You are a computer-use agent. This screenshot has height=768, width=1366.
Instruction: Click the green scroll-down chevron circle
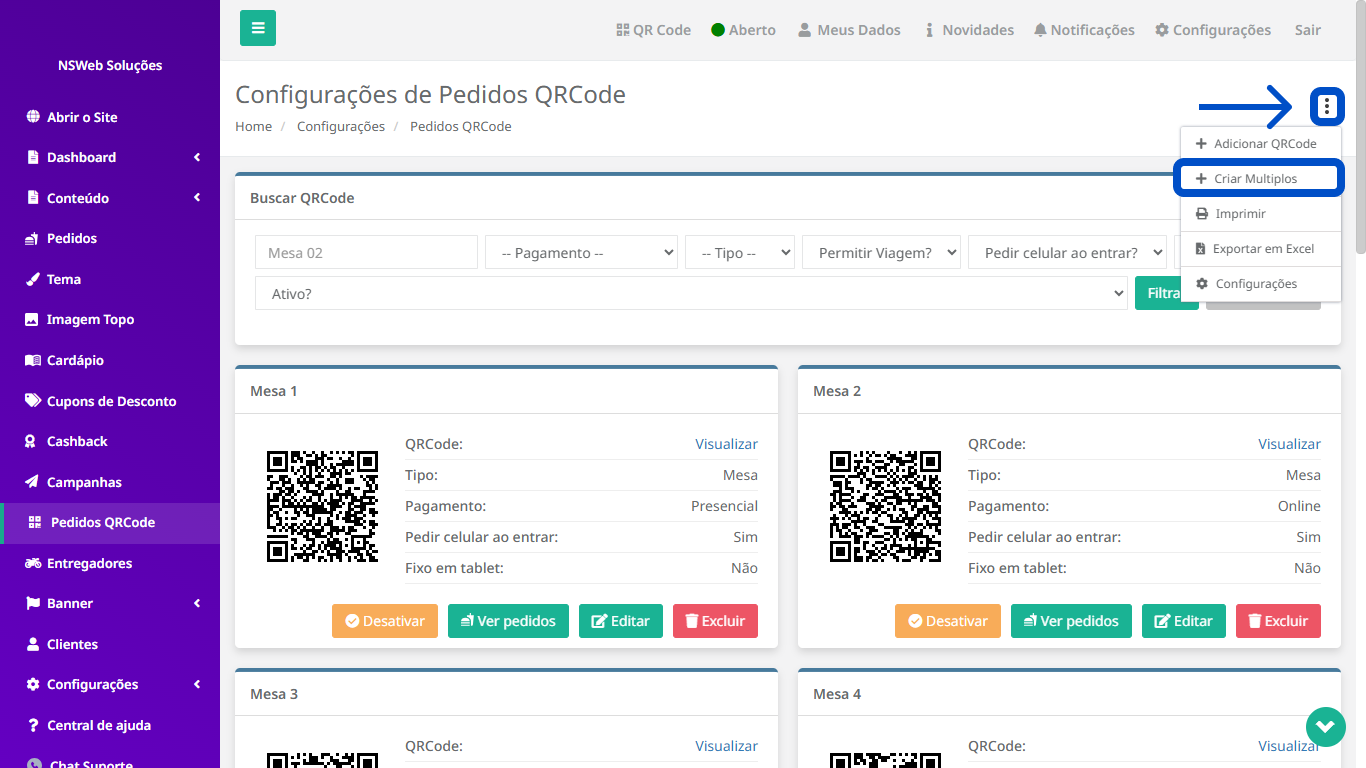pyautogui.click(x=1326, y=726)
